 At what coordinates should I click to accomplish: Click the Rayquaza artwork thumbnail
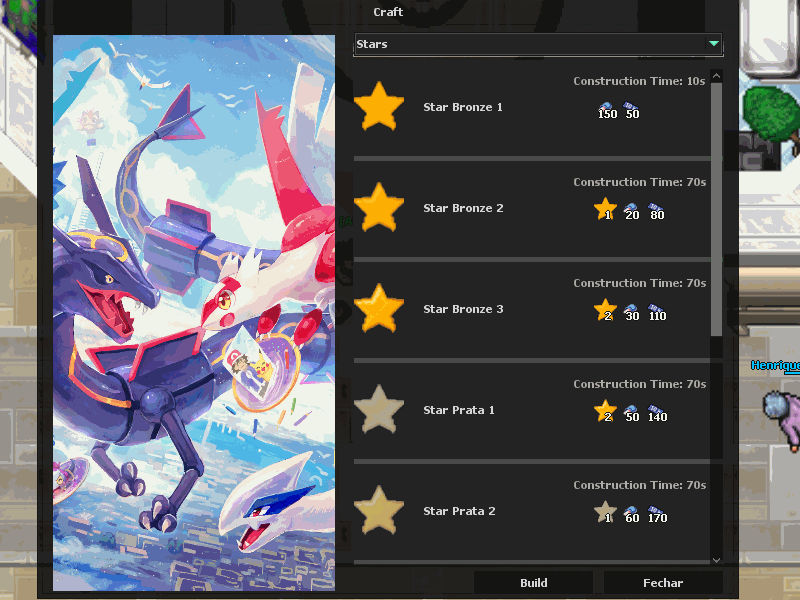pyautogui.click(x=194, y=313)
